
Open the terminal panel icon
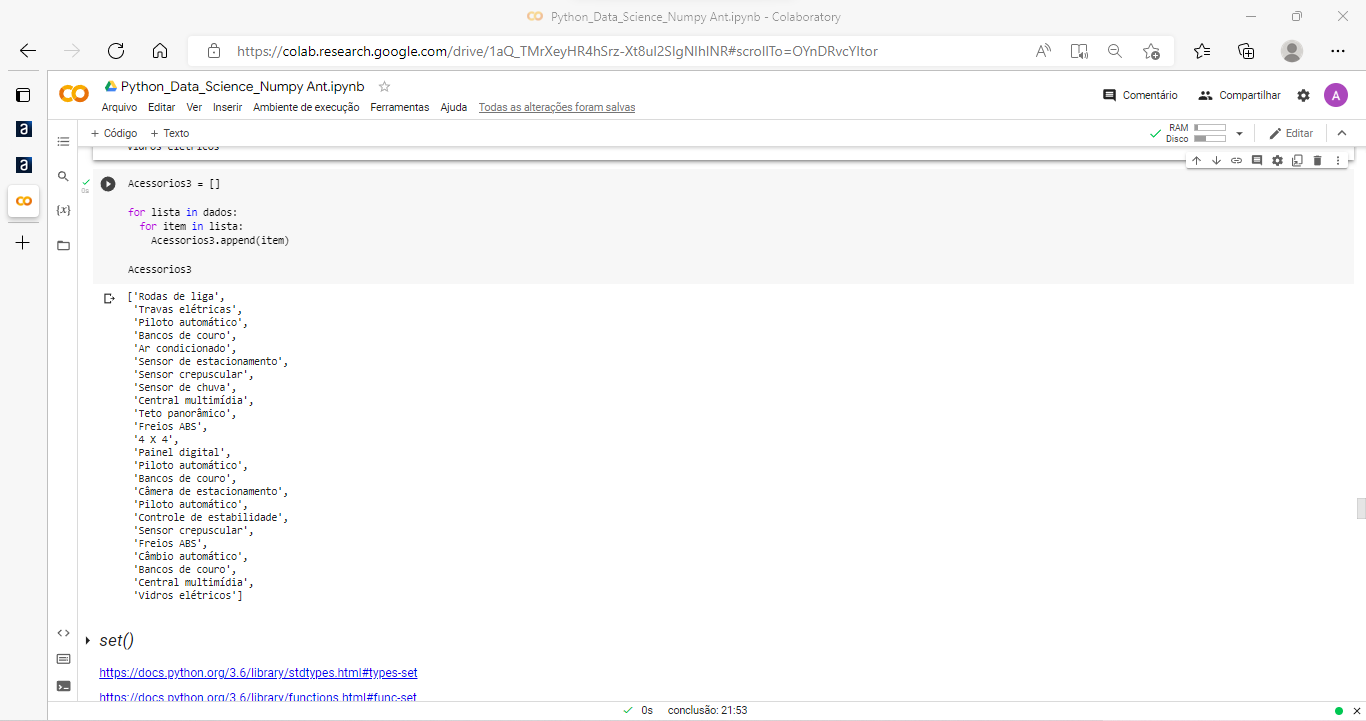63,686
